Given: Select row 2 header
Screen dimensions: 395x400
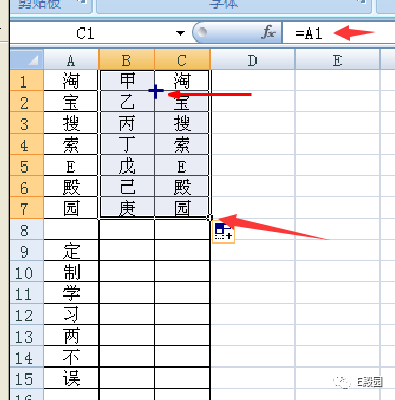Looking at the screenshot, I should (27, 102).
